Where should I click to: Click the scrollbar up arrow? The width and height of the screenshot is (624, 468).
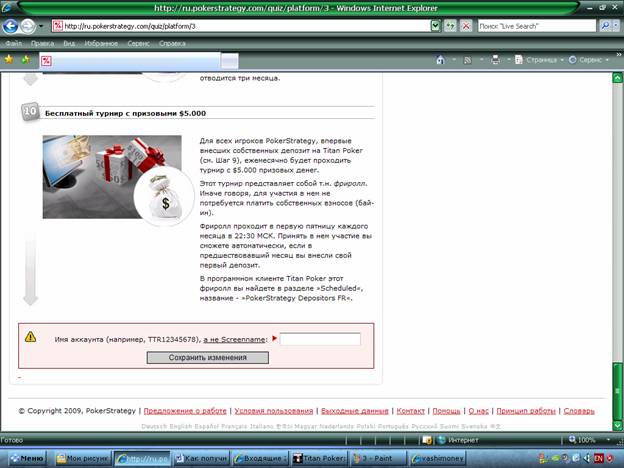click(x=617, y=78)
